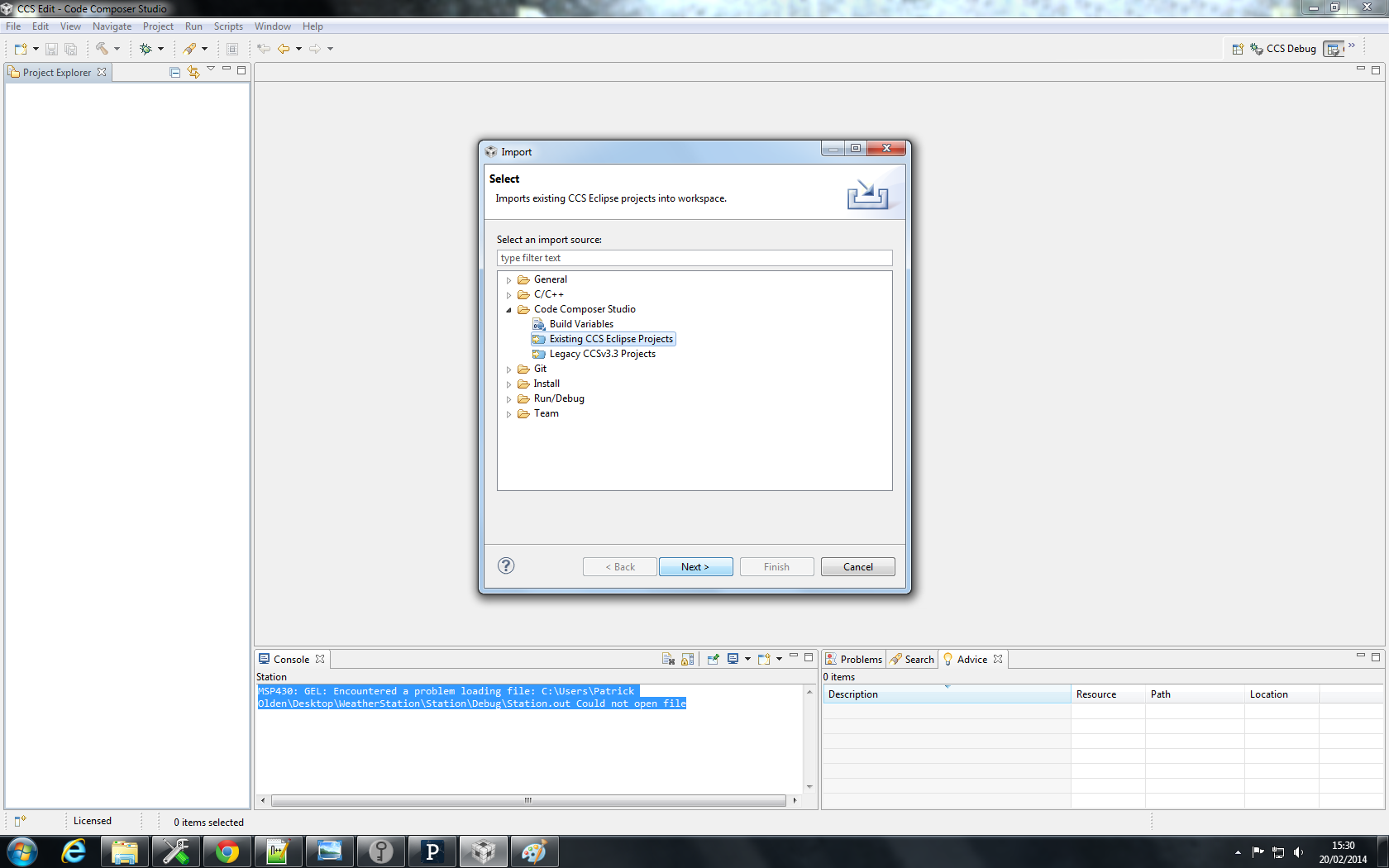Click the import source filter text field
This screenshot has height=868, width=1389.
coord(694,258)
